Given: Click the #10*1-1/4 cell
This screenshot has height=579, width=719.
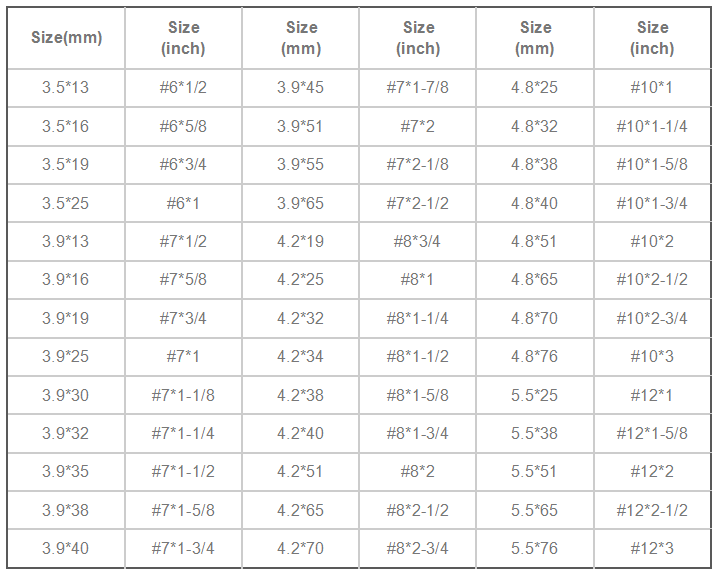Looking at the screenshot, I should pos(652,127).
